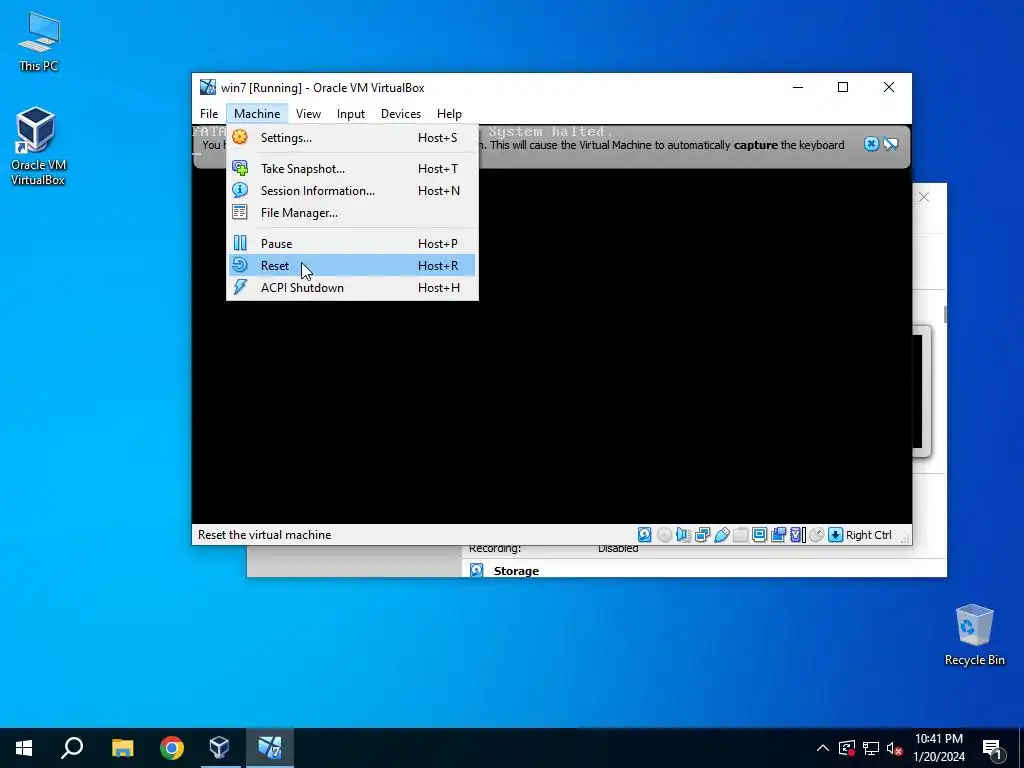
Task: Switch to VirtualBox Manager on the taskbar
Action: [220, 748]
